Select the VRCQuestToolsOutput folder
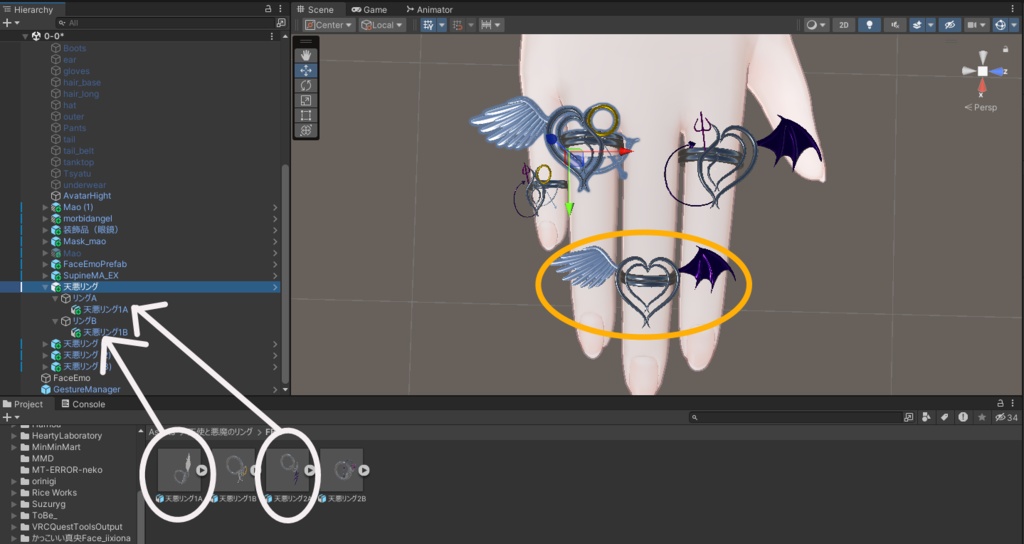This screenshot has height=544, width=1024. 76,526
